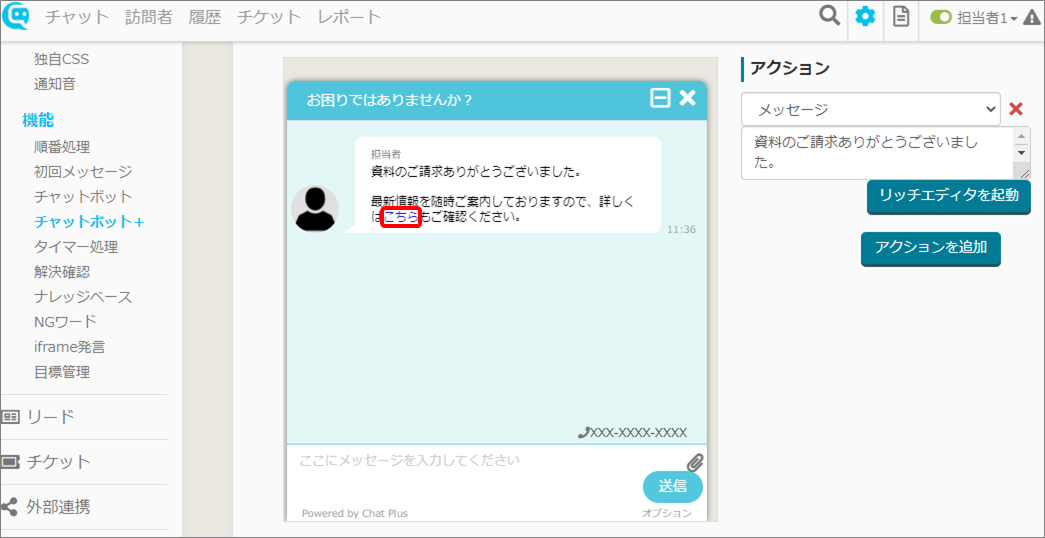This screenshot has width=1045, height=538.
Task: Select 解決確認 in the sidebar
Action: coord(61,272)
